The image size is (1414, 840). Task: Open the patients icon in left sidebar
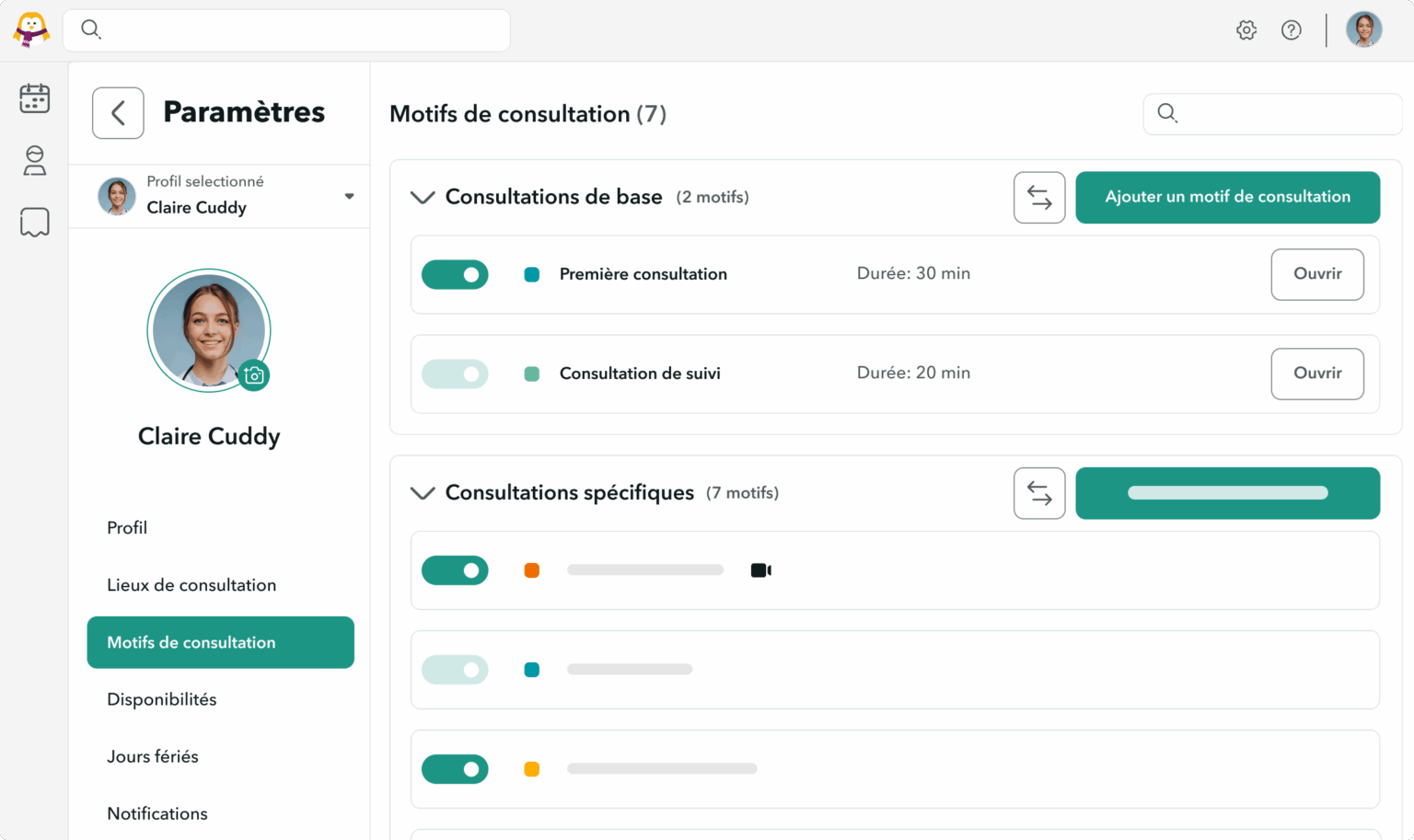point(34,160)
